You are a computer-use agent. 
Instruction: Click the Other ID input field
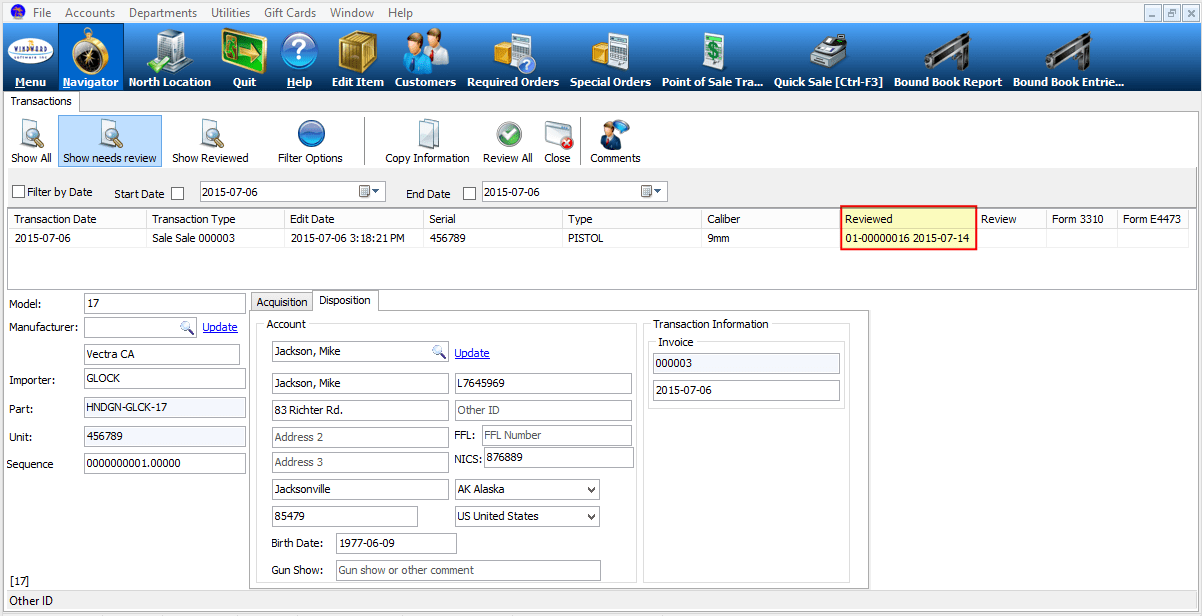point(543,410)
